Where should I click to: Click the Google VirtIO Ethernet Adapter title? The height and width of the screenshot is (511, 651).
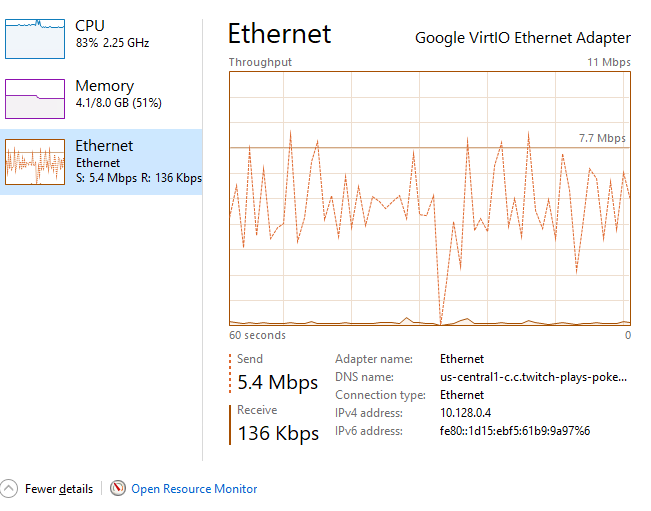point(523,38)
